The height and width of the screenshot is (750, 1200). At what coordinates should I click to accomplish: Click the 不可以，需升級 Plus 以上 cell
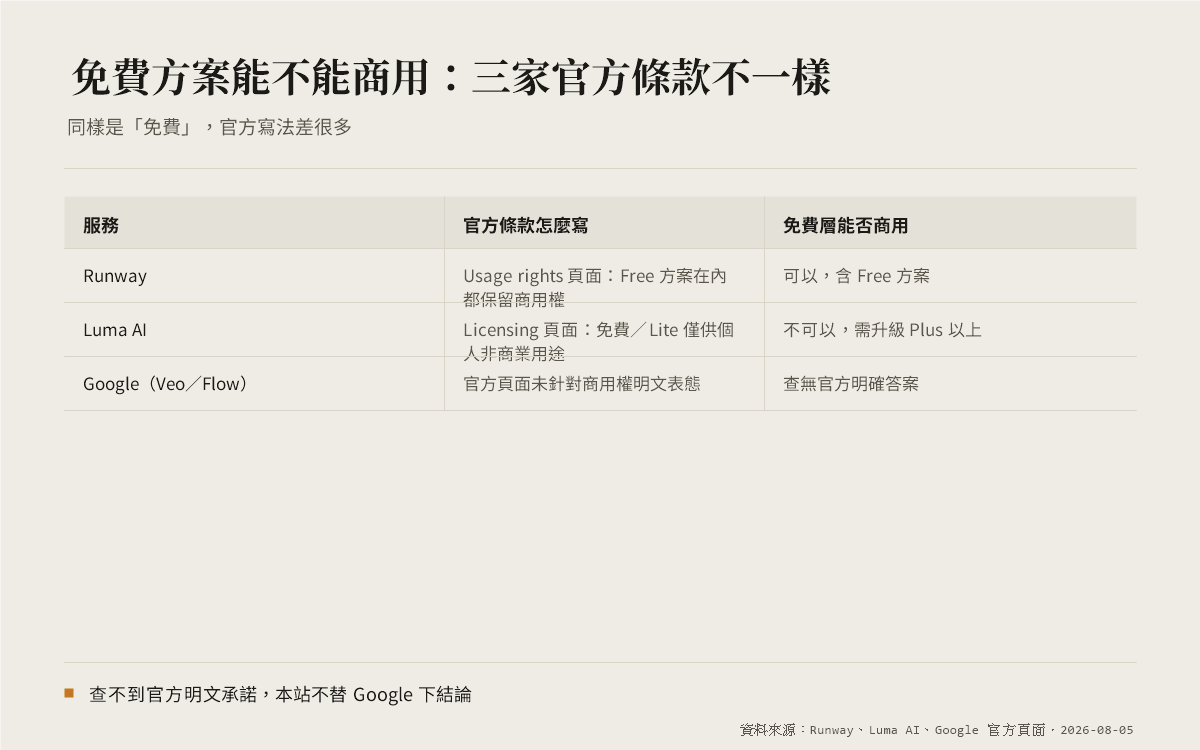(950, 330)
